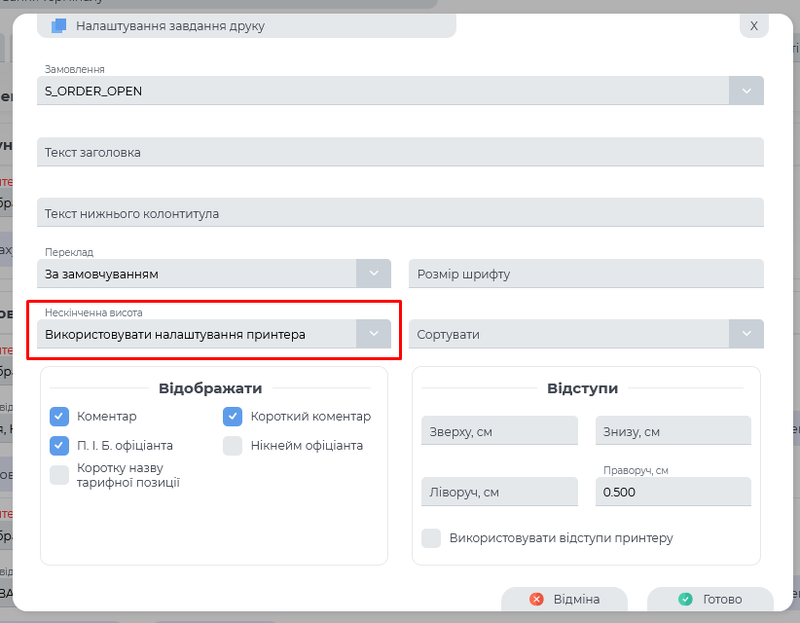Viewport: 800px width, 623px height.
Task: Disable the Короткий коментар checkbox
Action: [x=231, y=416]
